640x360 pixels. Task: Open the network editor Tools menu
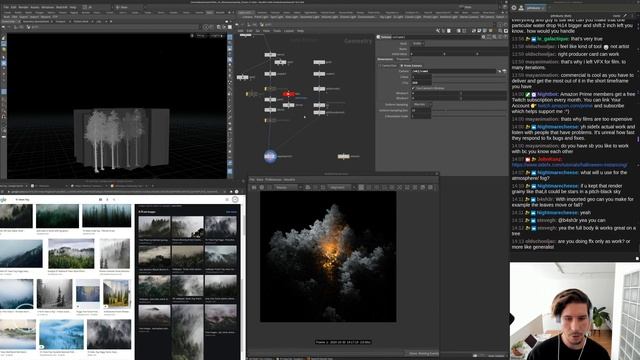pyautogui.click(x=277, y=31)
